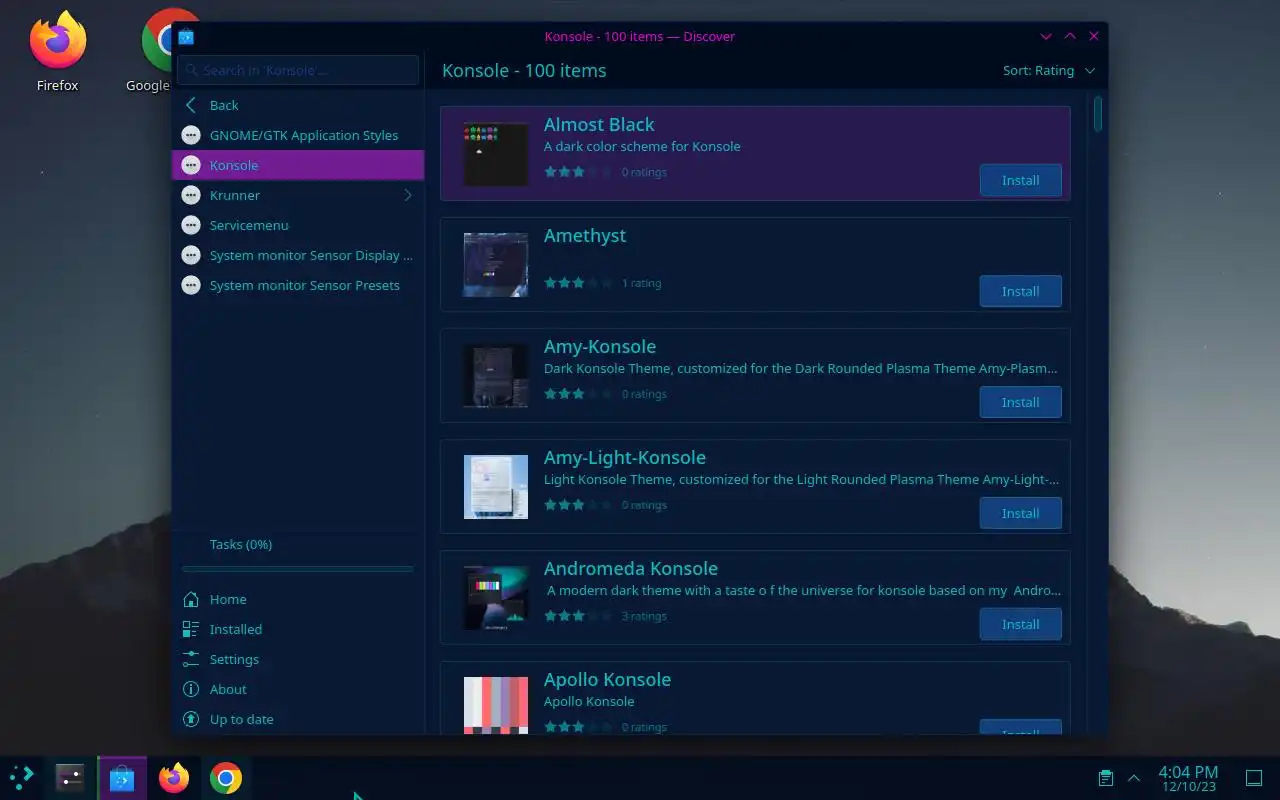Click the Tasks (0%) label
Screen dimensions: 1280x800
(241, 545)
